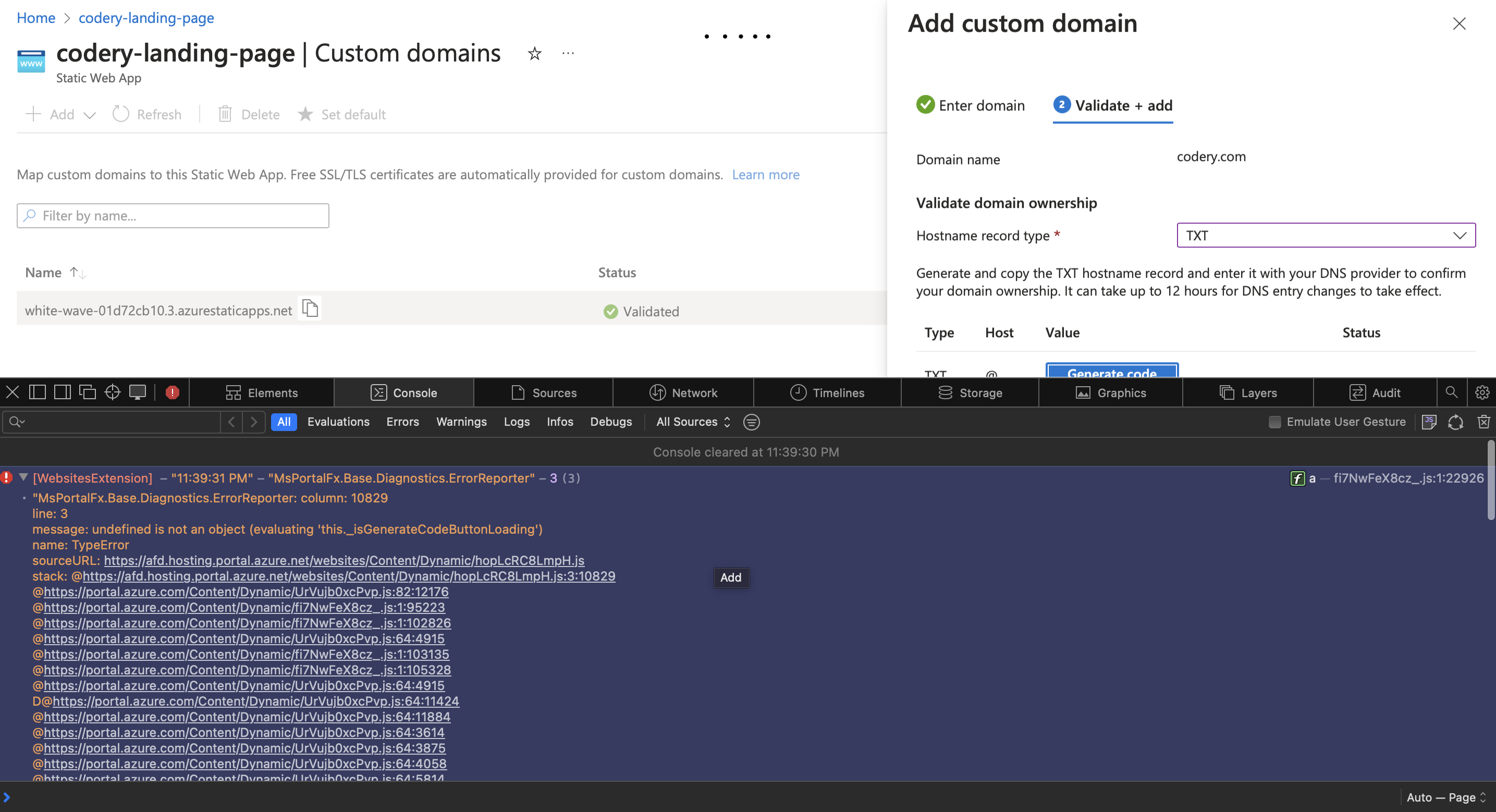Open the Layers tab

pyautogui.click(x=1247, y=392)
